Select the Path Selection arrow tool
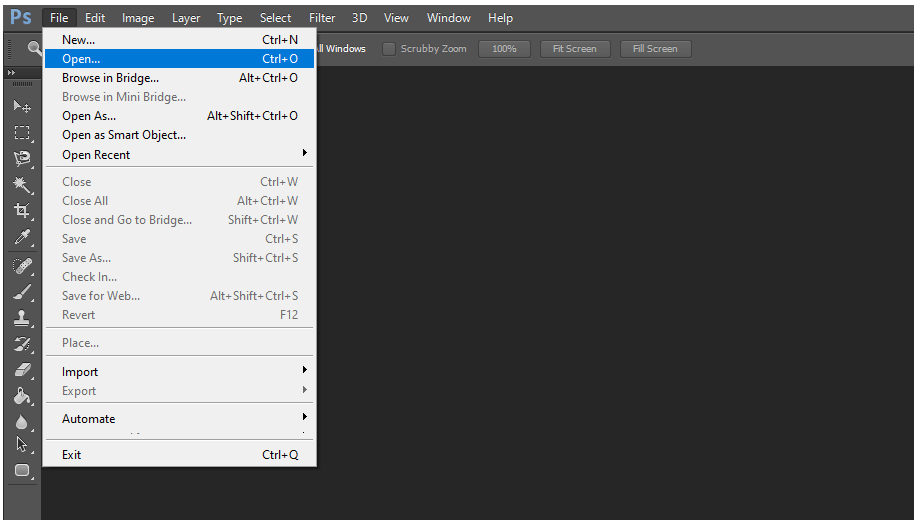 (22, 444)
